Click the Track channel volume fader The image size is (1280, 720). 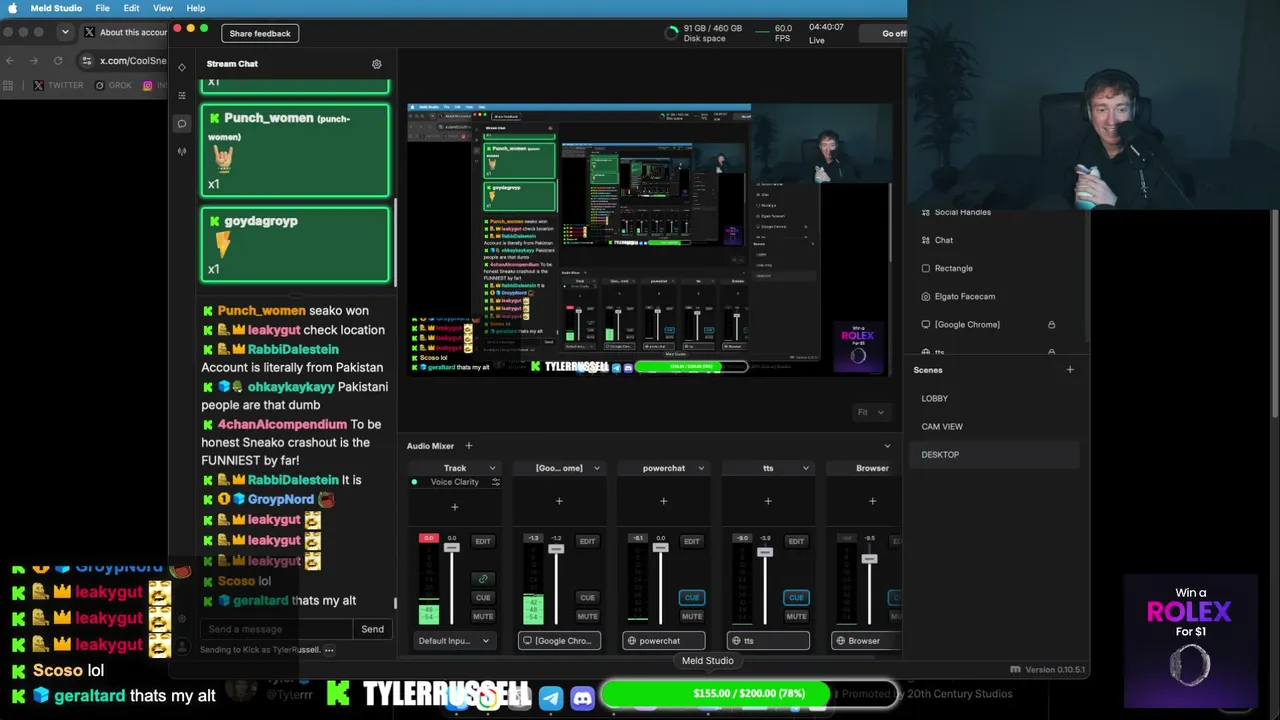pos(452,548)
